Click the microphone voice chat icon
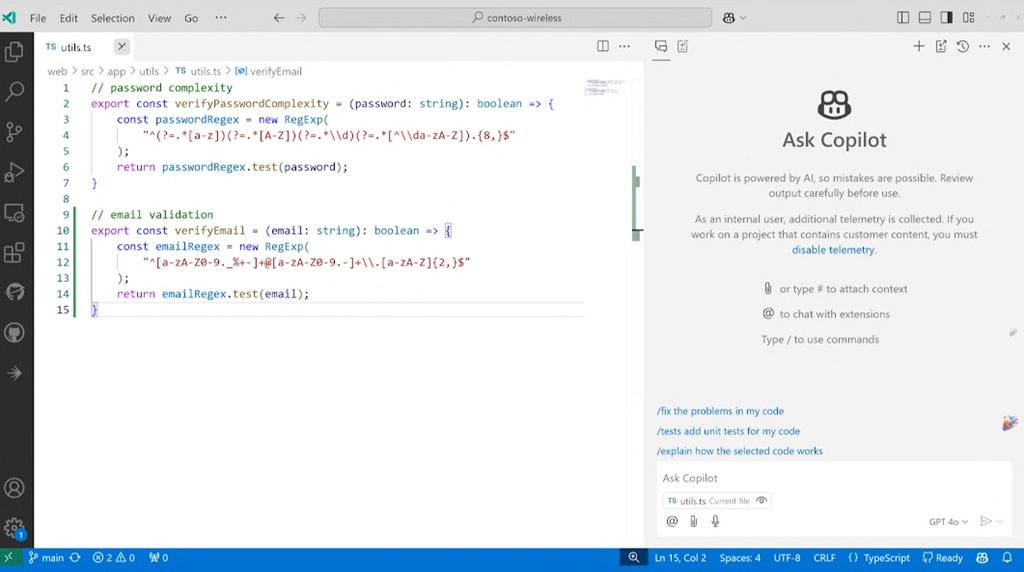 coord(715,521)
